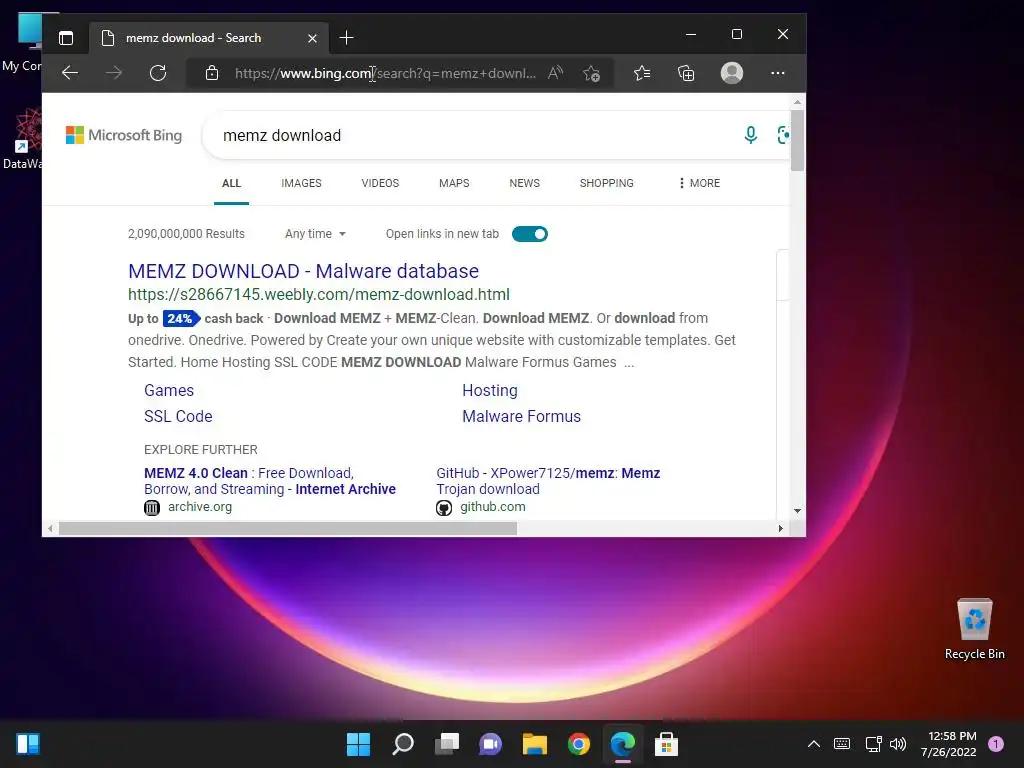This screenshot has height=768, width=1024.
Task: Start voice search with microphone
Action: point(751,135)
